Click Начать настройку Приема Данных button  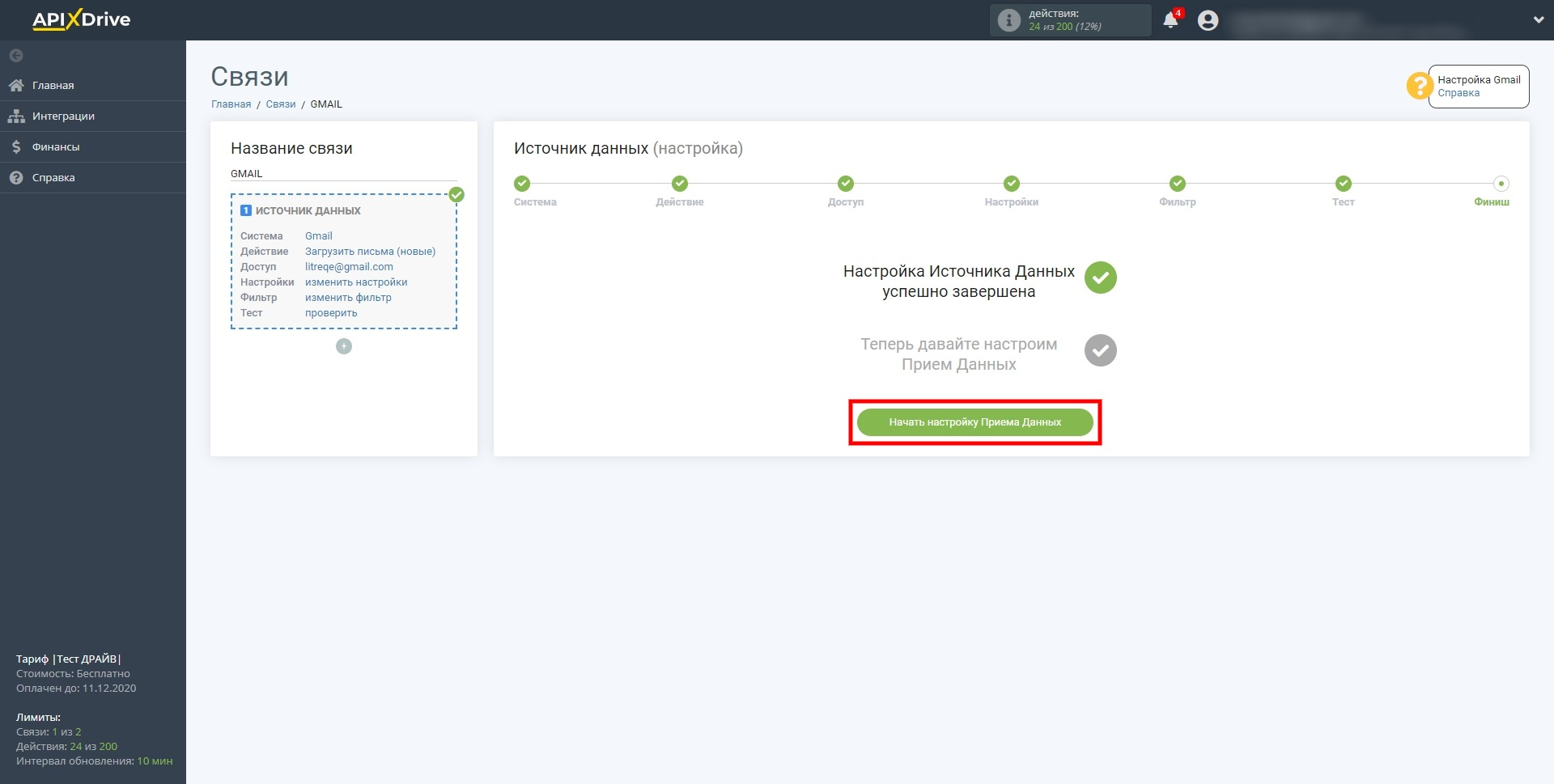pos(975,422)
